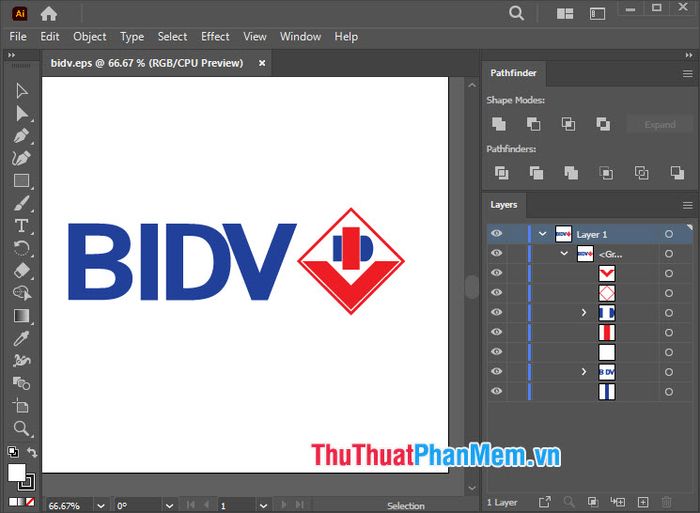Open Layers panel options menu
Screen dimensions: 700x513
688,205
